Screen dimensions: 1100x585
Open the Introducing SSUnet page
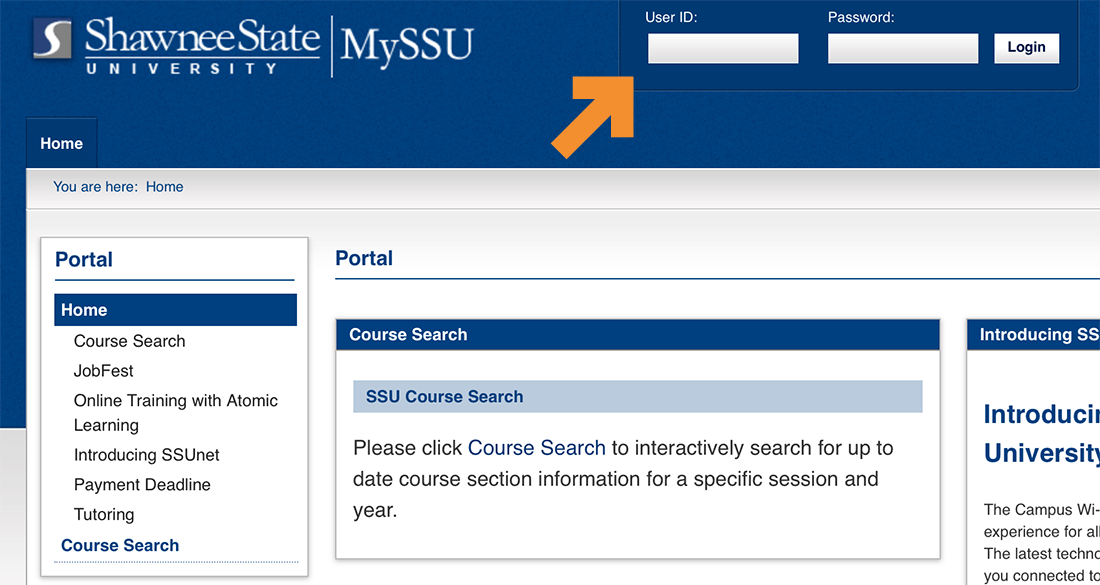pyautogui.click(x=146, y=455)
